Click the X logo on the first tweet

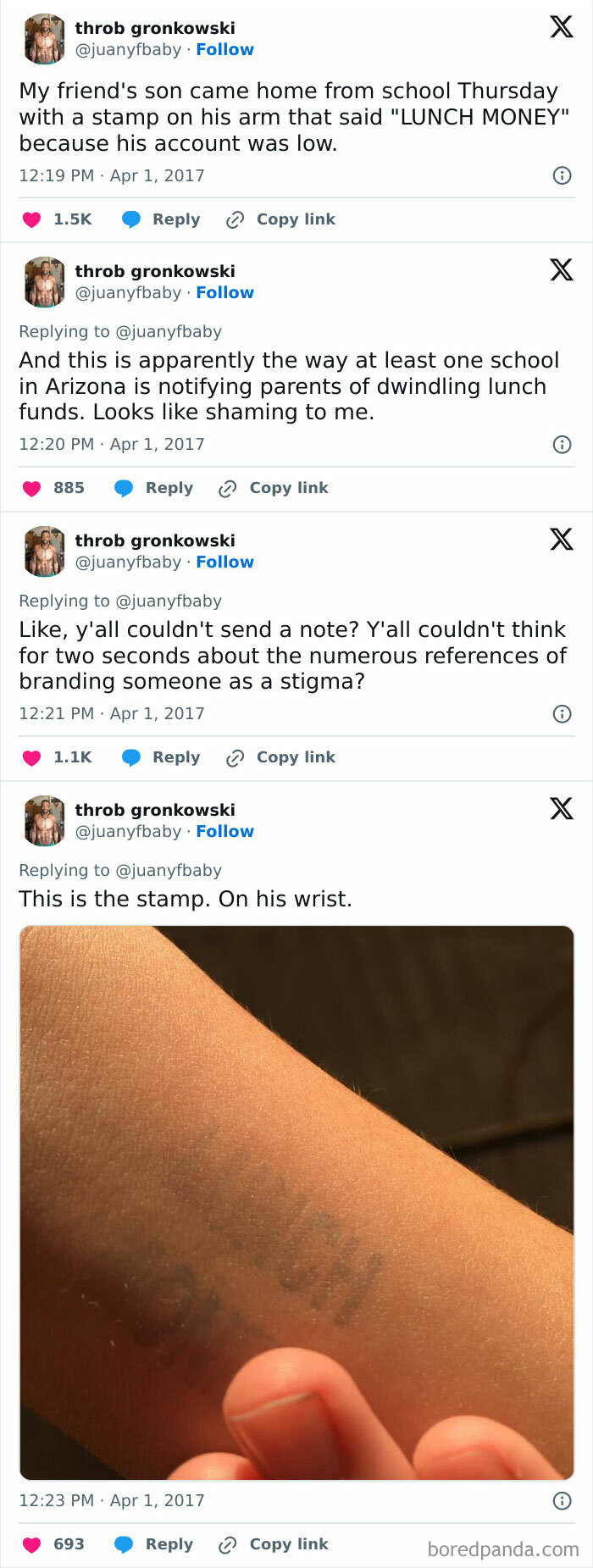[561, 27]
